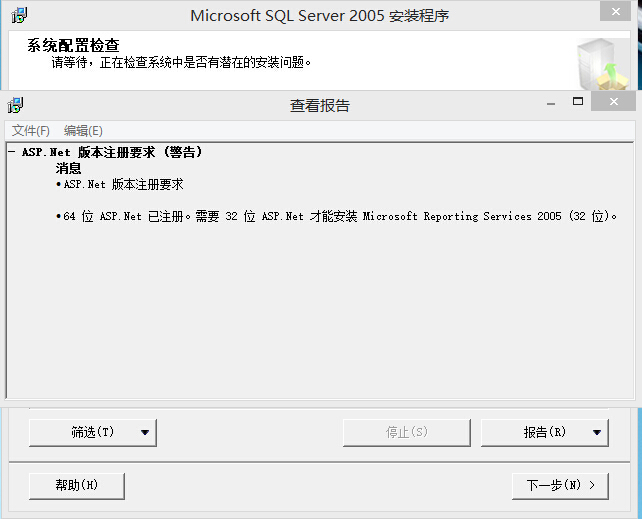Viewport: 642px width, 519px height.
Task: Click the SQL Server installer title bar icon
Action: tap(19, 15)
